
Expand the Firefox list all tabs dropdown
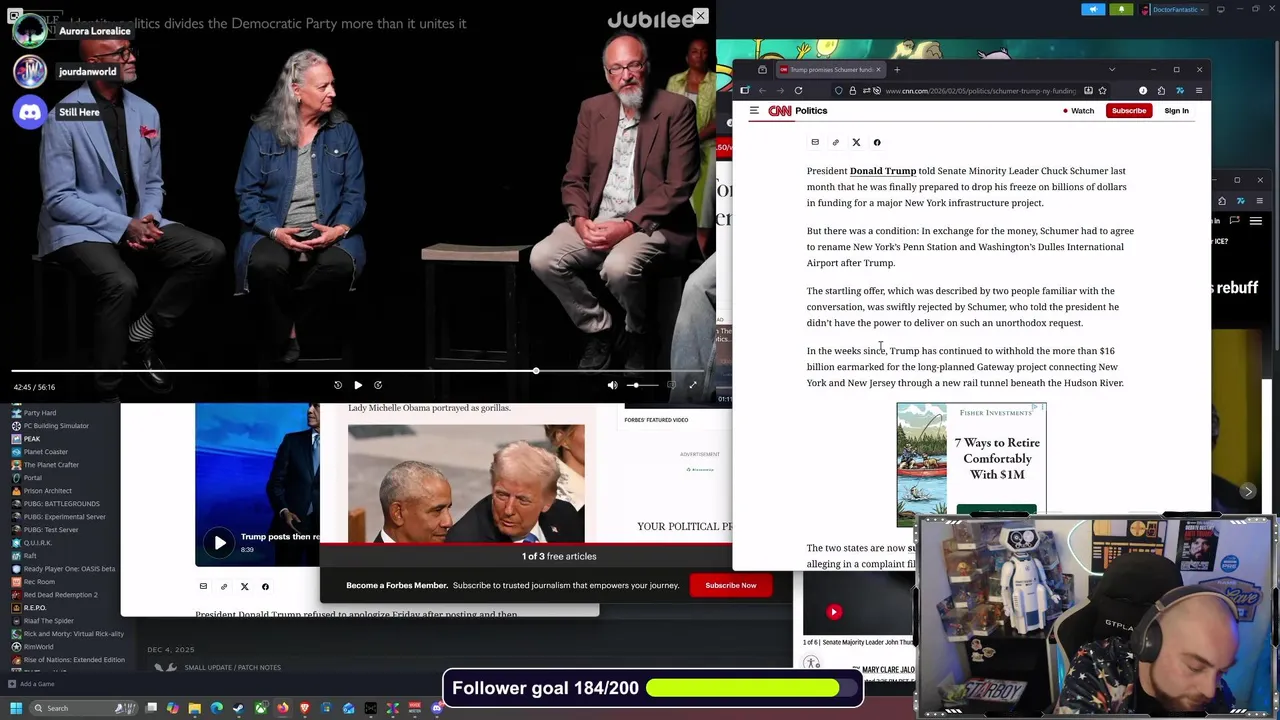point(1112,70)
